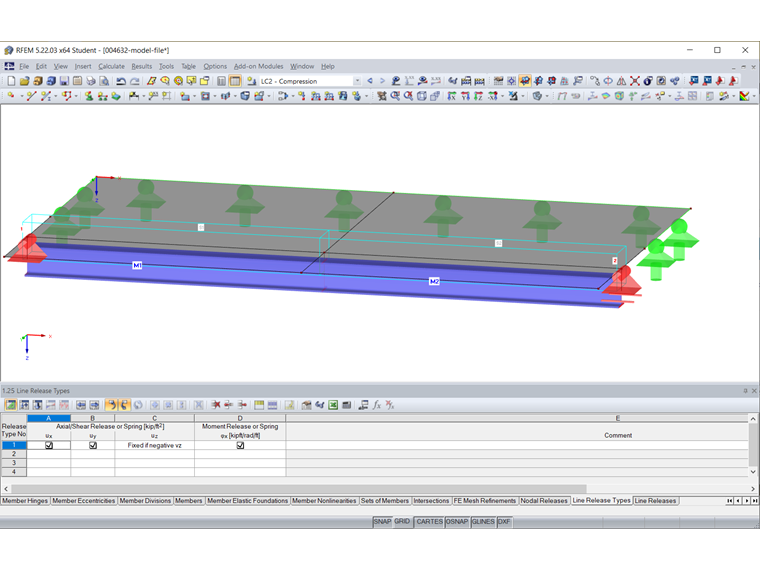The width and height of the screenshot is (760, 570).
Task: Select row 4 header in release table
Action: tap(14, 472)
